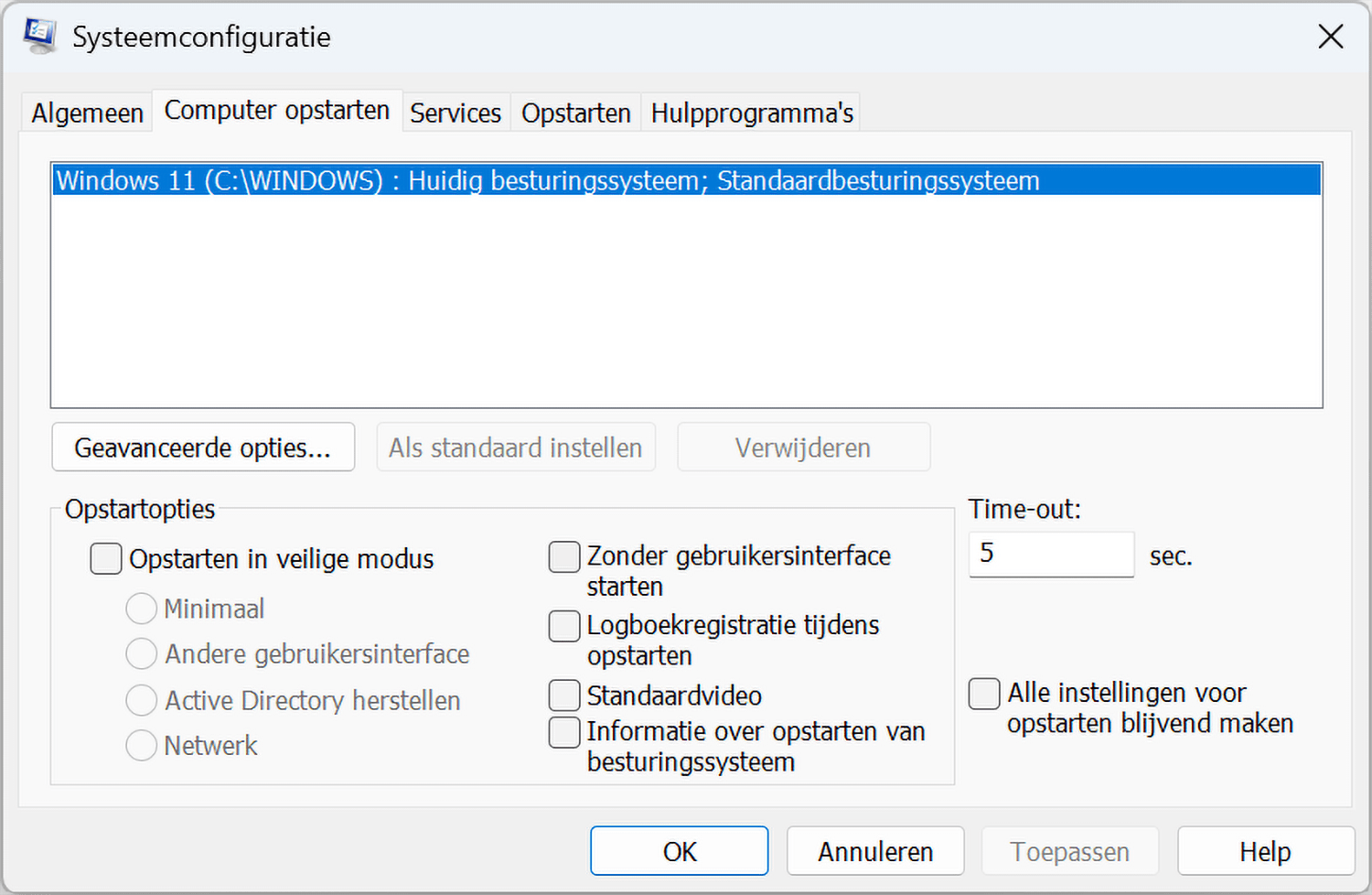Click Annuleren to cancel

(874, 851)
